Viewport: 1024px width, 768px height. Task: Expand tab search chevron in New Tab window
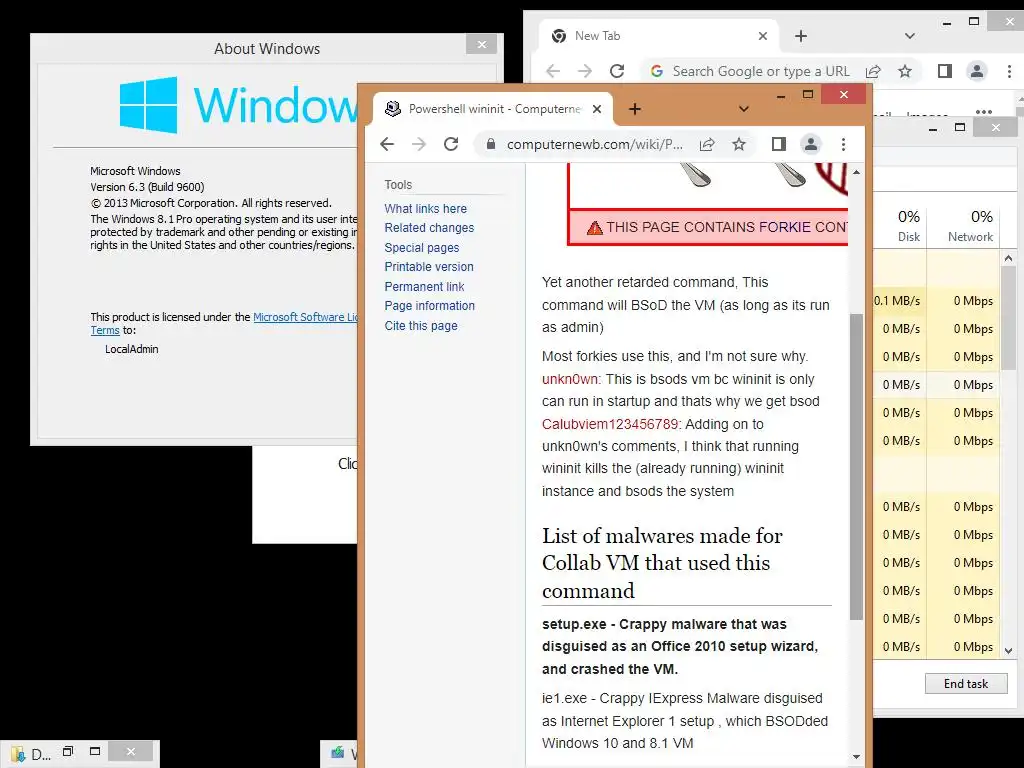[x=910, y=36]
